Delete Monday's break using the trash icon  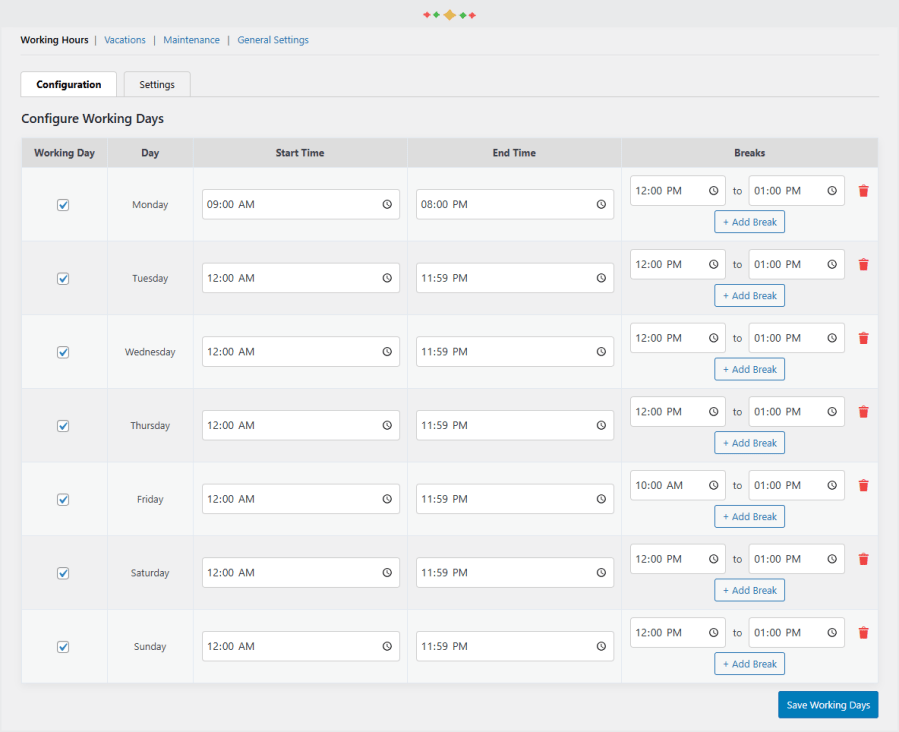click(863, 190)
